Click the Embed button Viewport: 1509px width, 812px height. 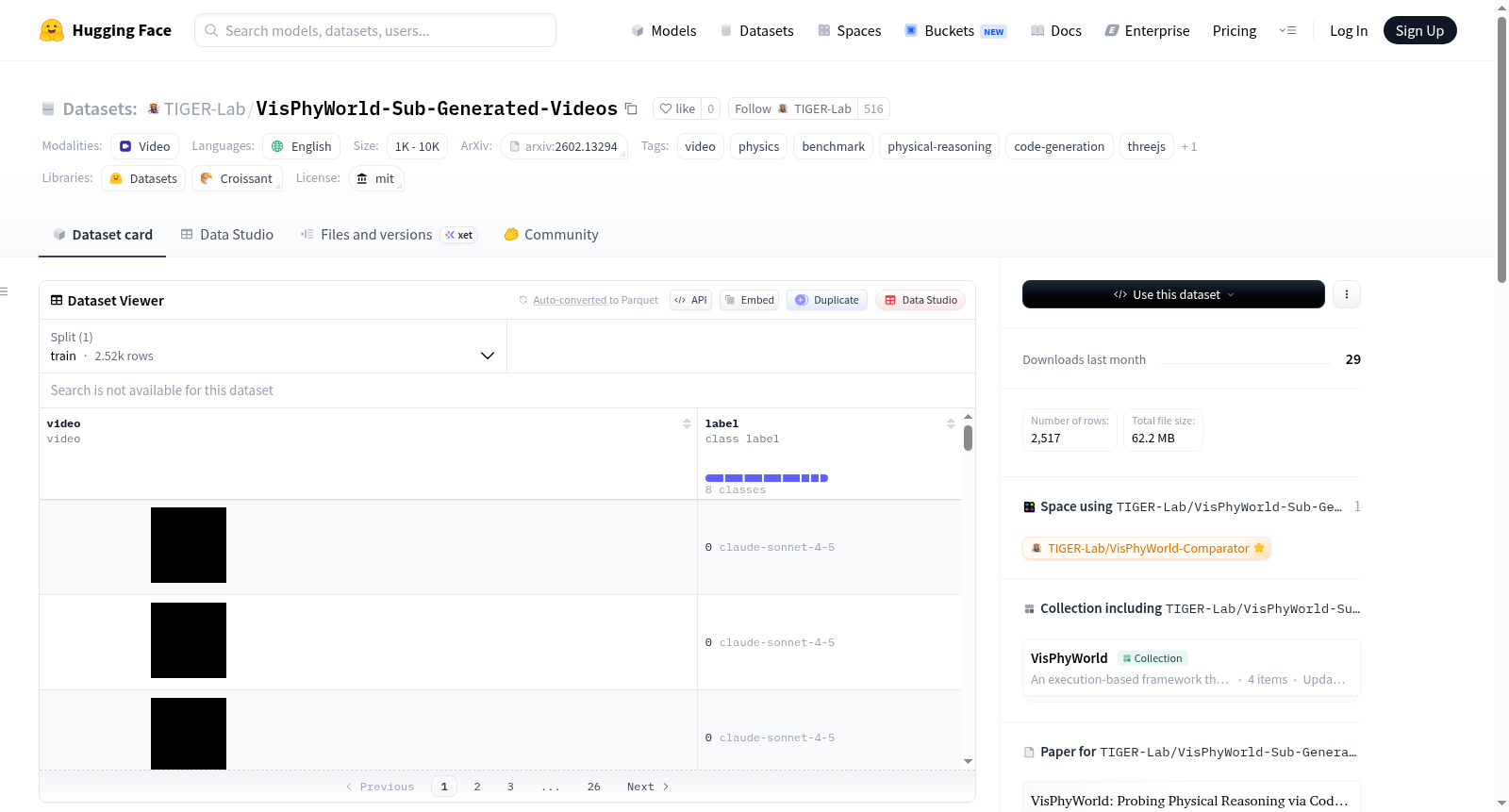click(749, 300)
